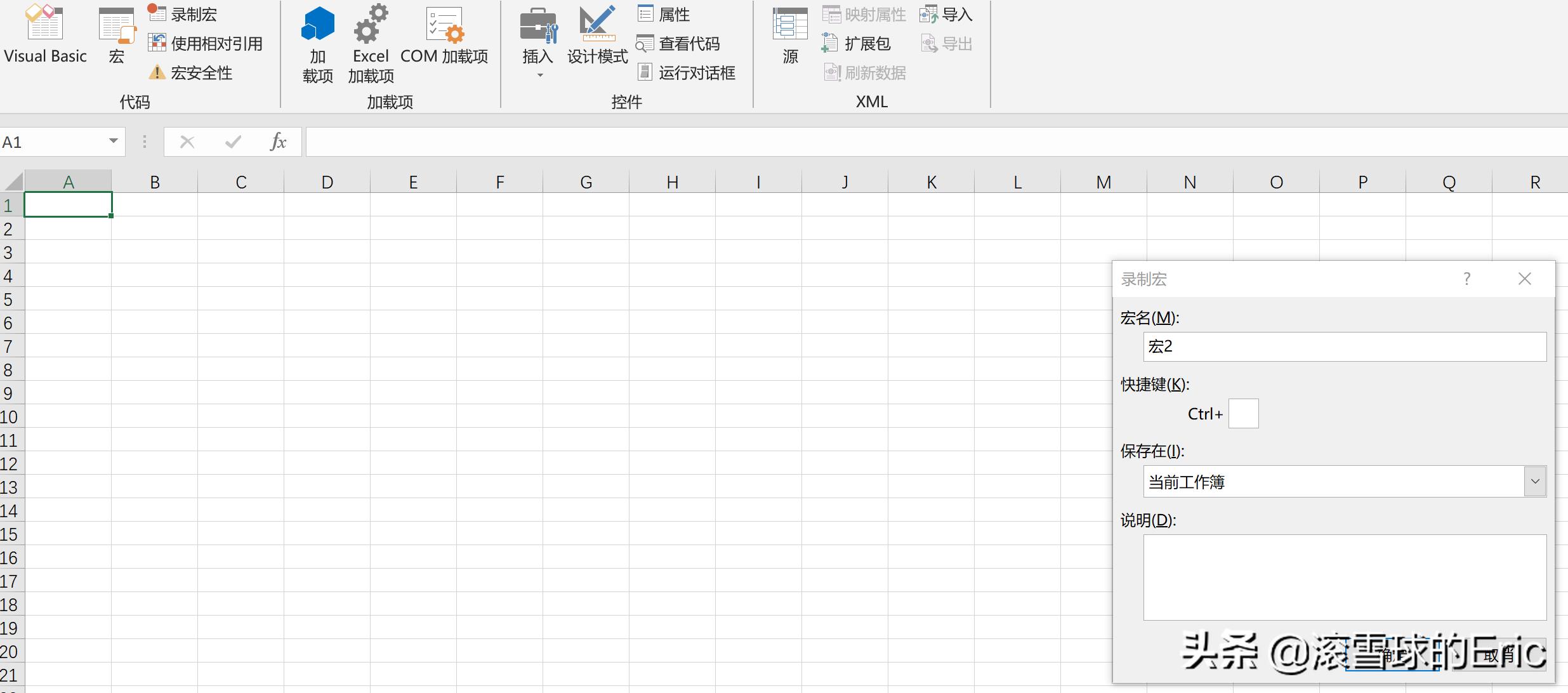Toggle 使用相对引用 relative references
This screenshot has width=1568, height=693.
(x=205, y=43)
